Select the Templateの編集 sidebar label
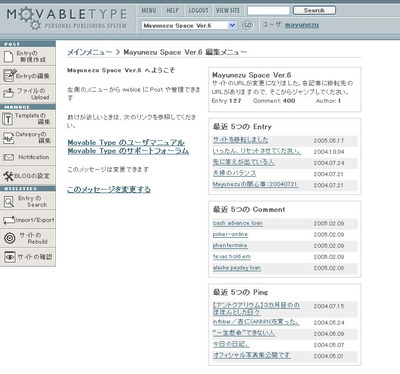 33,119
